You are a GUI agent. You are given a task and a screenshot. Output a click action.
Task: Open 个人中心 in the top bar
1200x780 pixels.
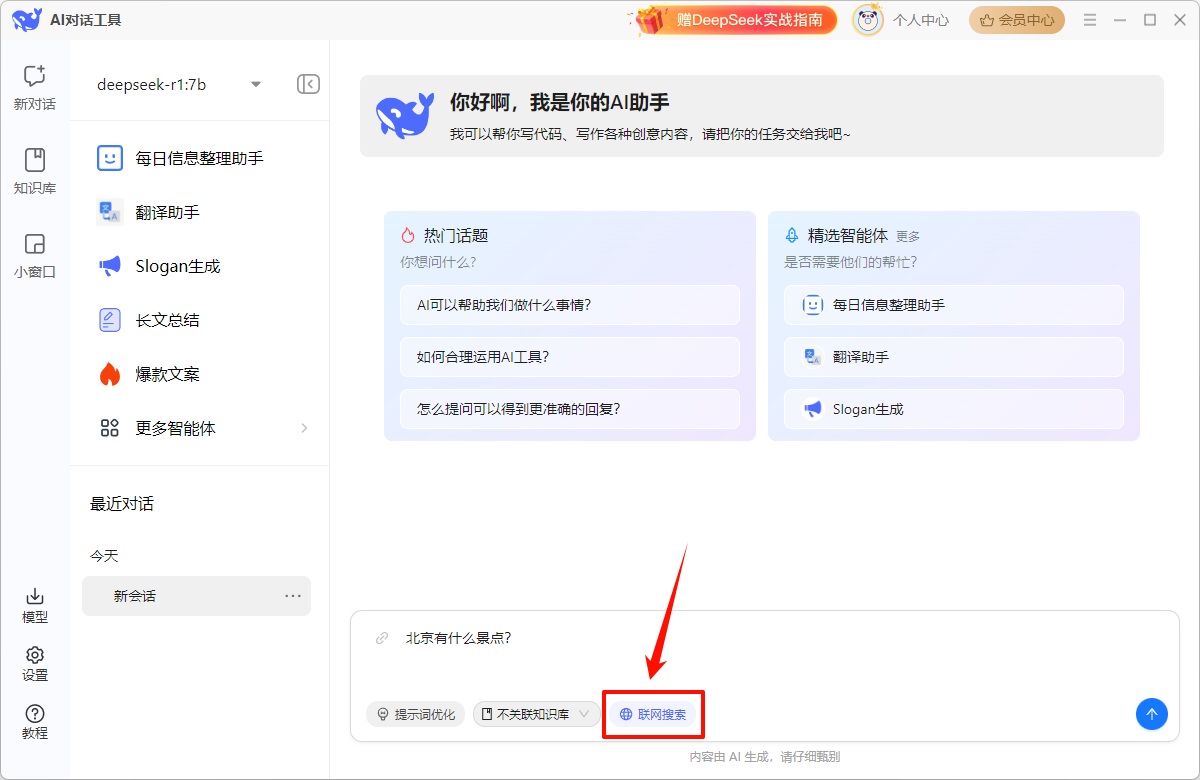920,18
